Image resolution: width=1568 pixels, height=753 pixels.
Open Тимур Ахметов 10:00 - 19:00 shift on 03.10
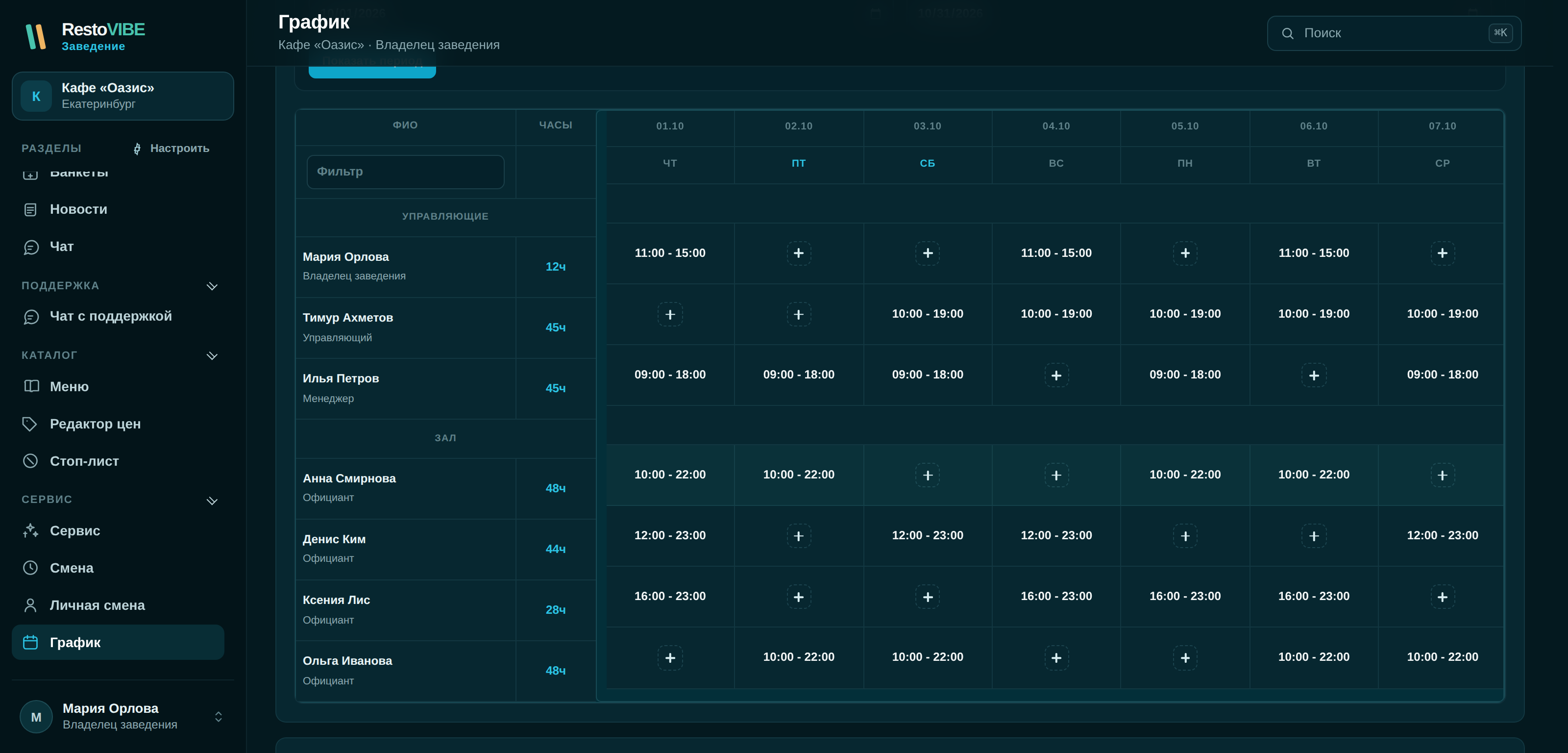click(928, 314)
